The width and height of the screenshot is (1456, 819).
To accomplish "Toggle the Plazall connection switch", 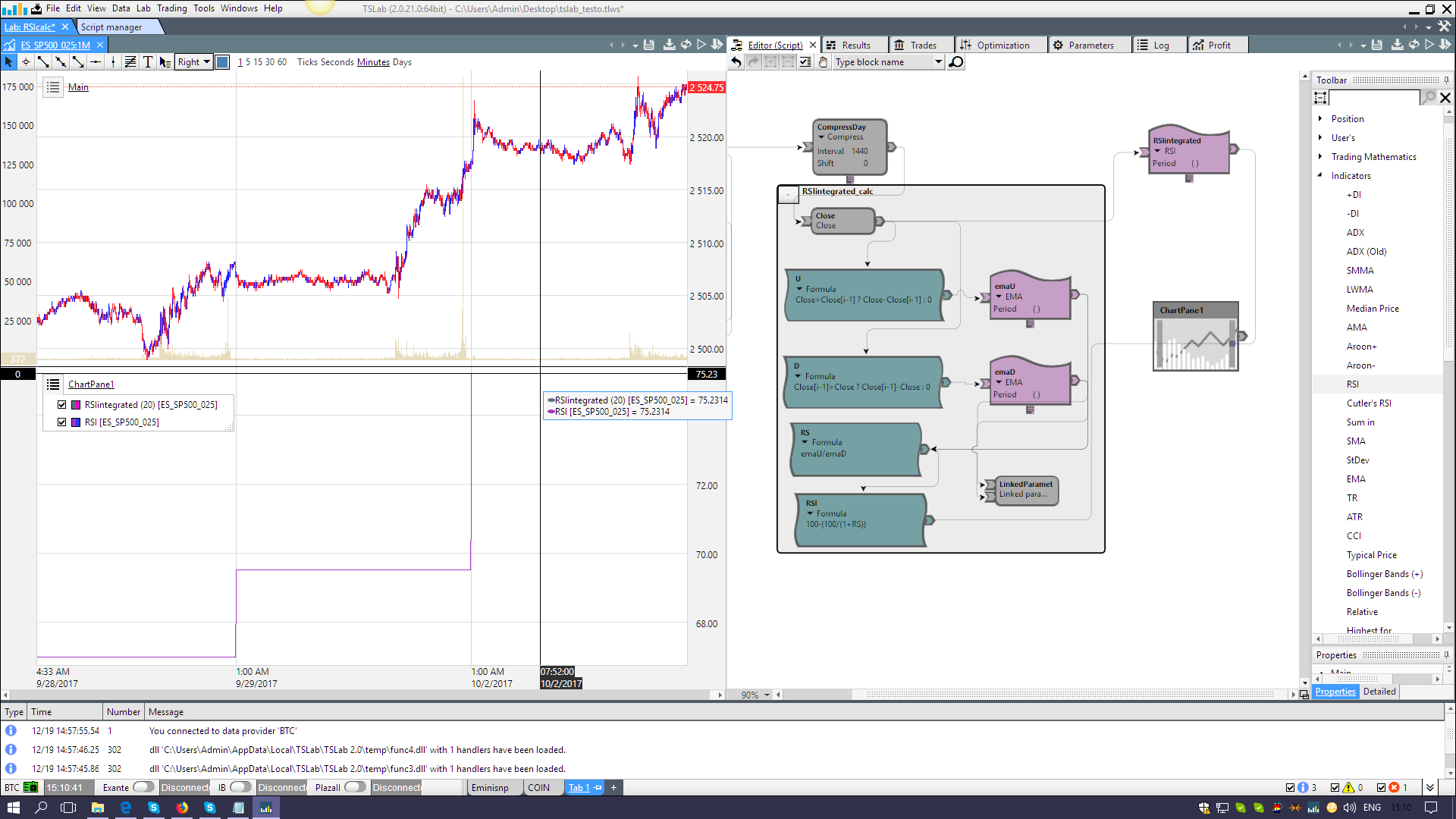I will (353, 787).
